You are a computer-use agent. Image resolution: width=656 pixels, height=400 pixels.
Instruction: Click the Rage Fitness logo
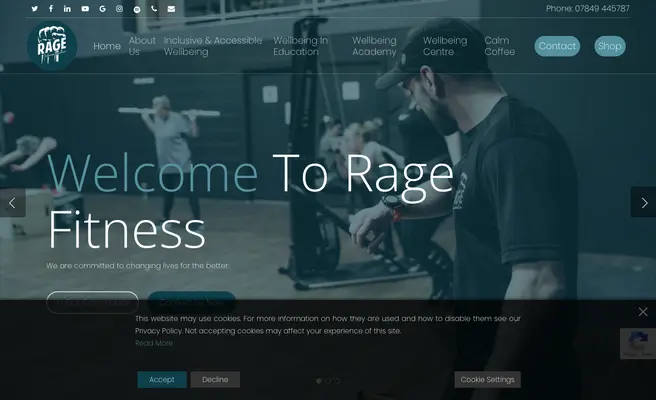pos(51,46)
